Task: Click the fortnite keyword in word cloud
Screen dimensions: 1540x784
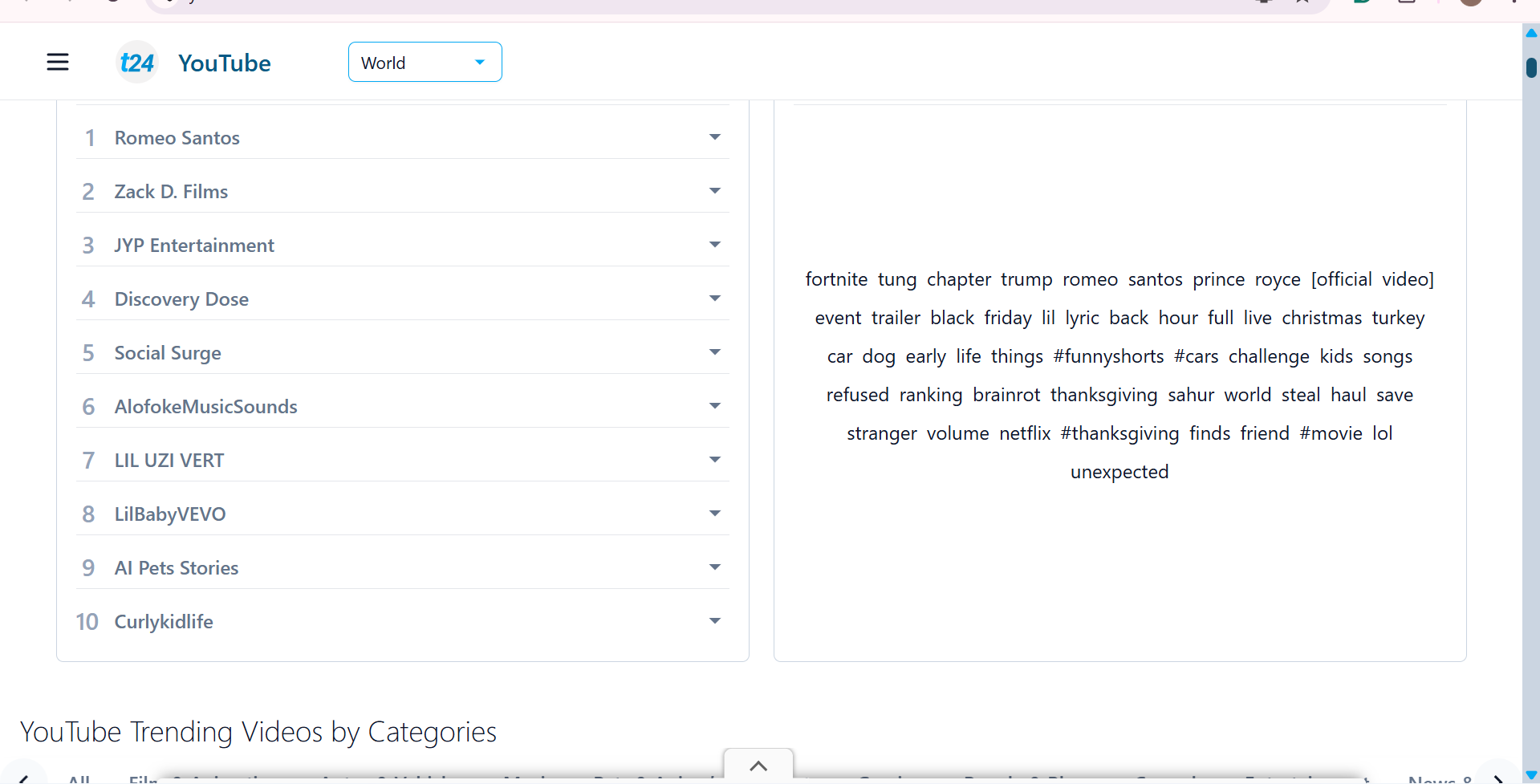Action: point(837,278)
